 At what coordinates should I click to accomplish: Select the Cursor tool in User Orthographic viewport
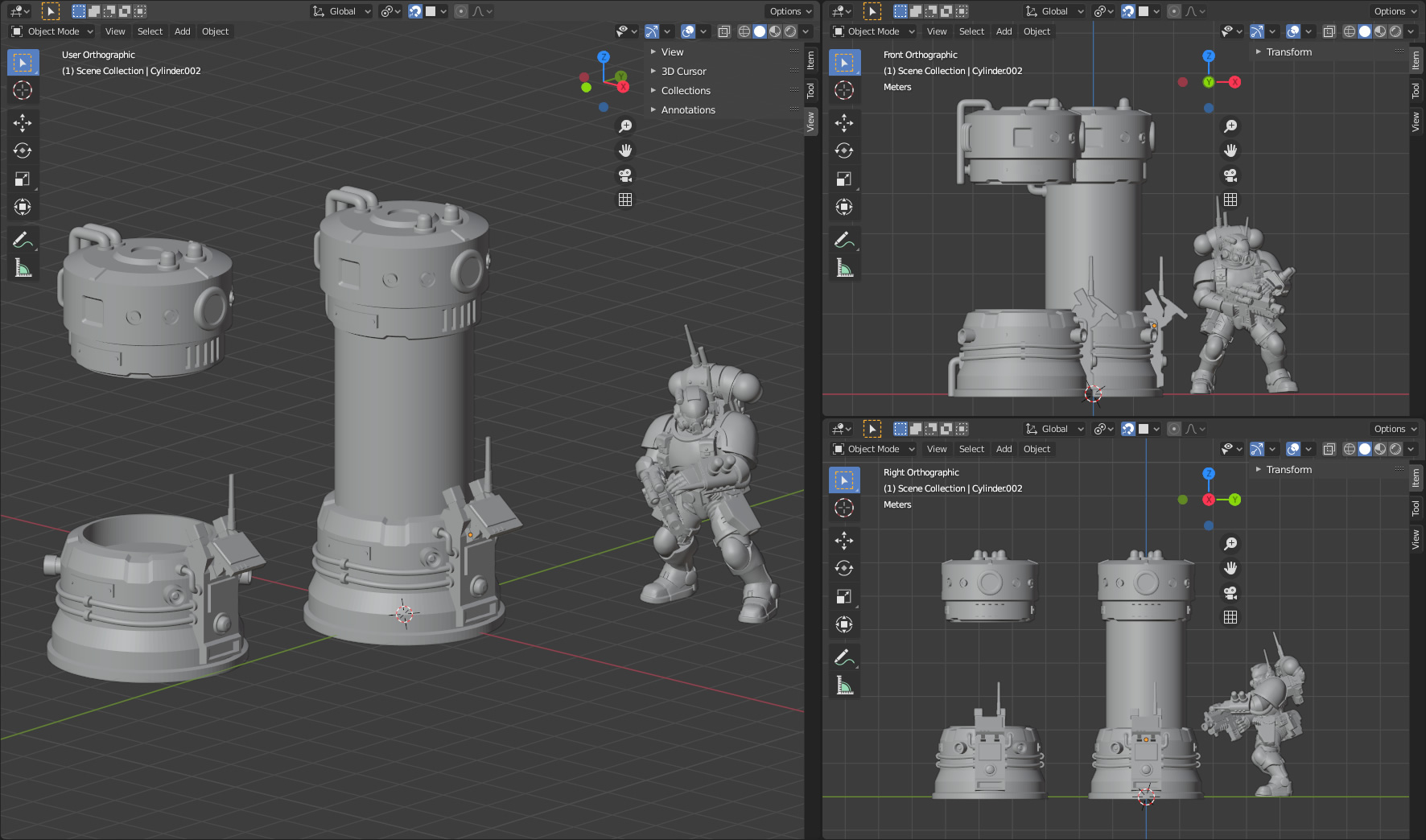tap(23, 90)
